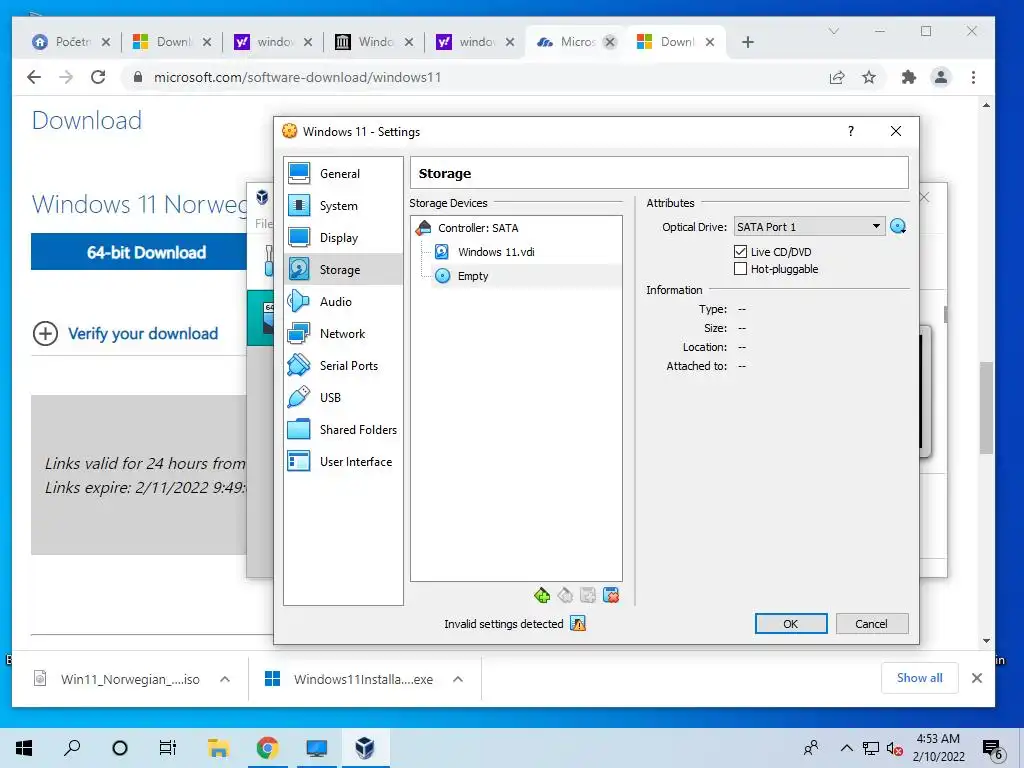The height and width of the screenshot is (768, 1024).
Task: Open Serial Ports settings category
Action: 343,366
